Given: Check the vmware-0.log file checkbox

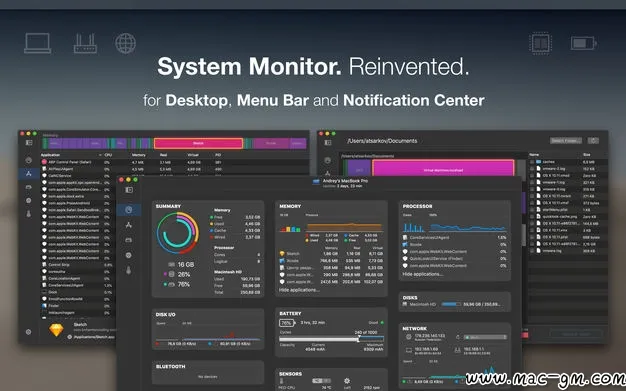Looking at the screenshot, I should point(532,189).
